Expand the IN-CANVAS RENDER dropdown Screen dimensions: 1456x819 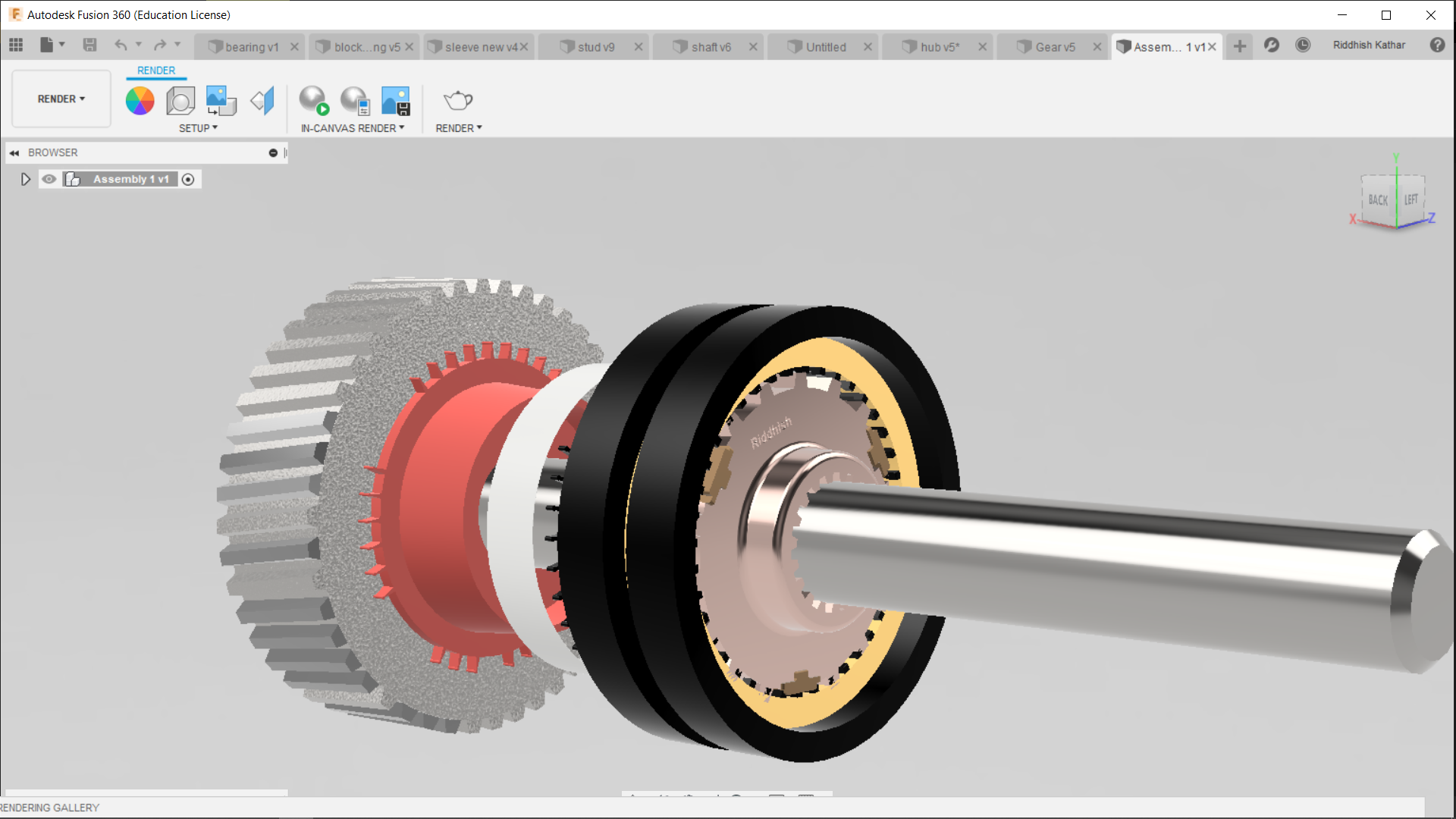click(353, 128)
